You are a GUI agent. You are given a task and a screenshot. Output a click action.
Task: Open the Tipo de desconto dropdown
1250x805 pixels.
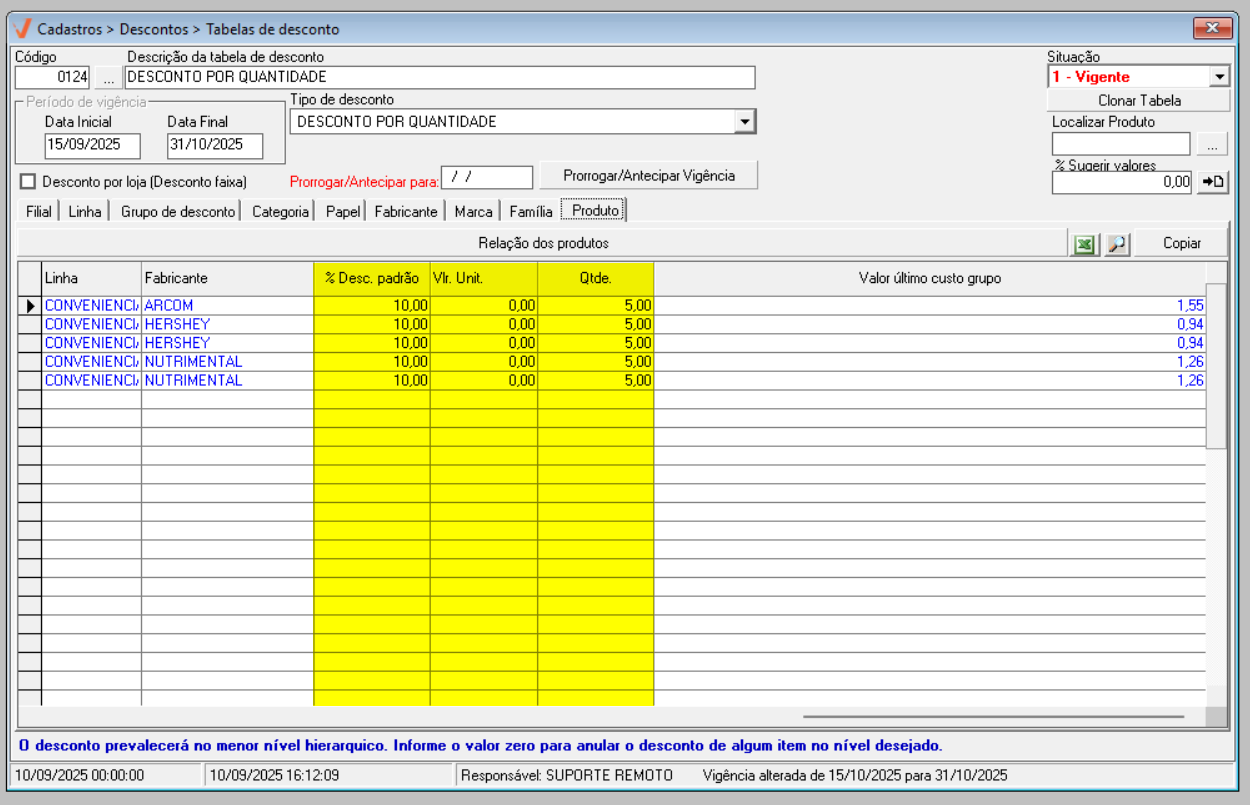[744, 122]
